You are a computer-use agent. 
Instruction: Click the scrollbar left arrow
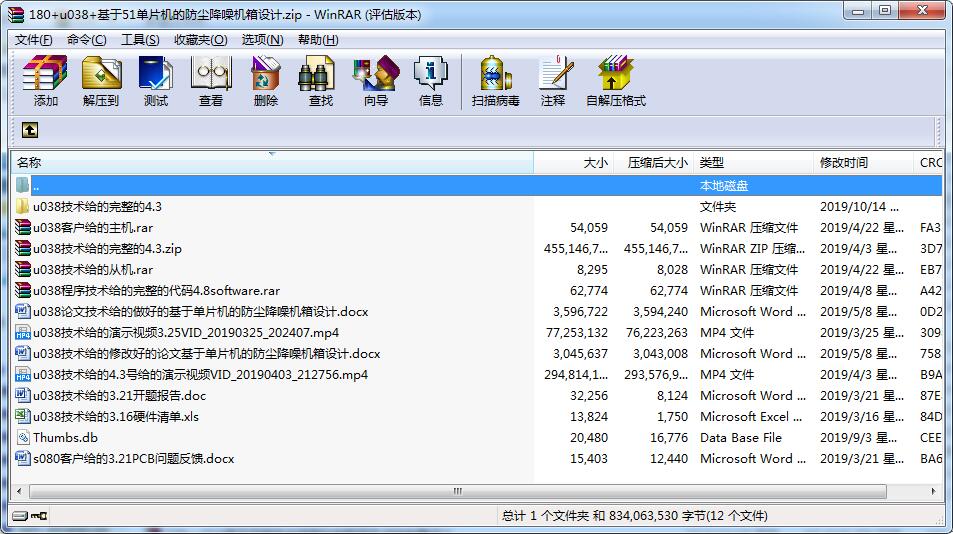click(19, 491)
